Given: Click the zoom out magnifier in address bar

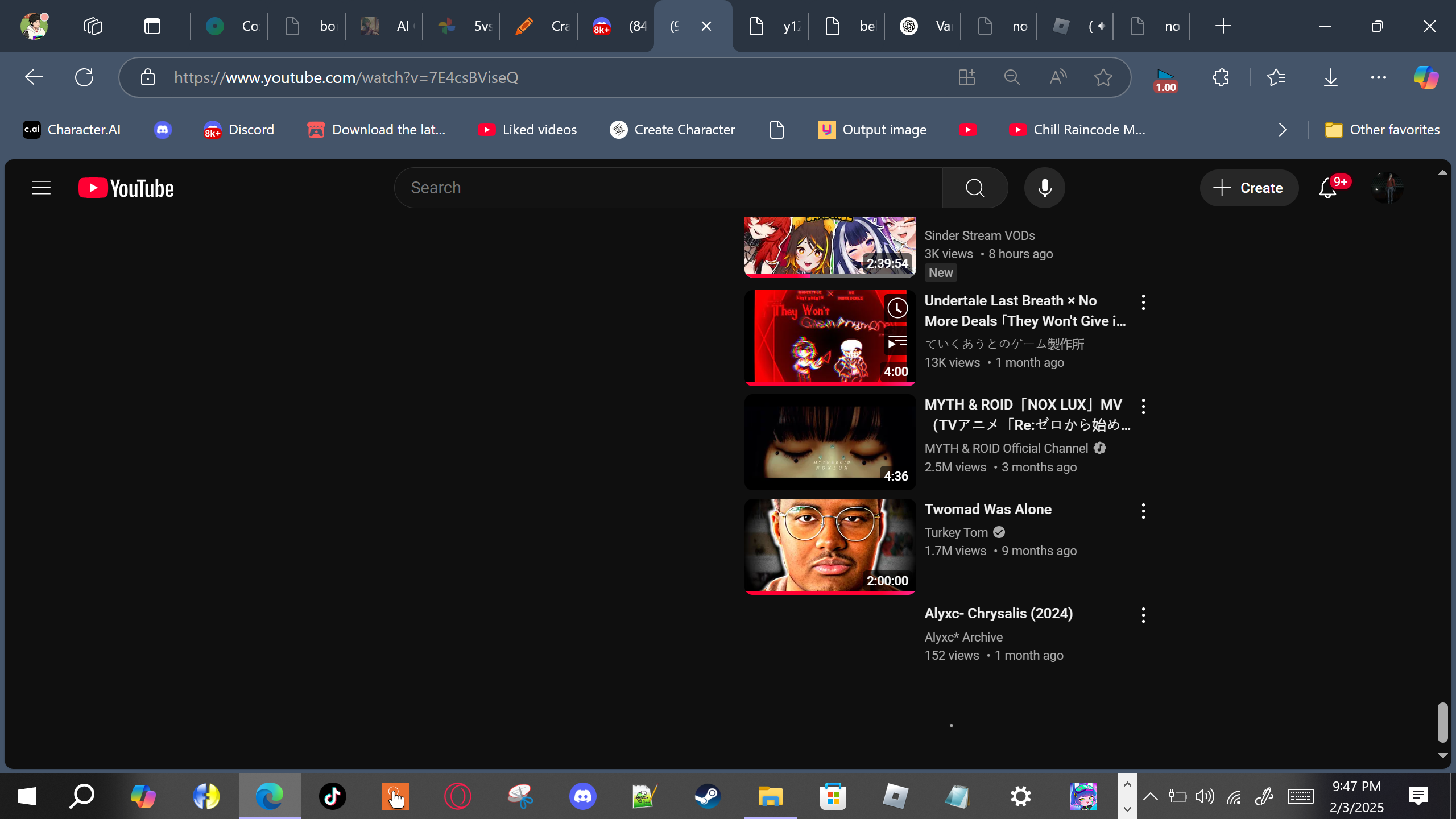Looking at the screenshot, I should coord(1012,77).
